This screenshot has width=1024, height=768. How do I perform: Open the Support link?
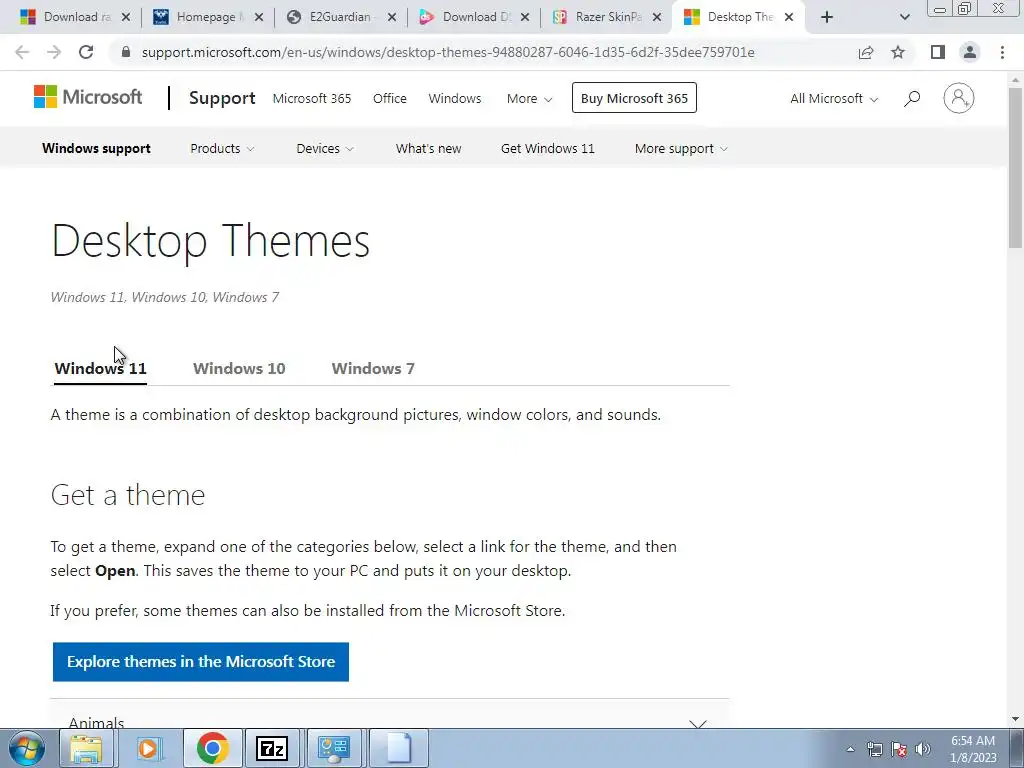[222, 98]
